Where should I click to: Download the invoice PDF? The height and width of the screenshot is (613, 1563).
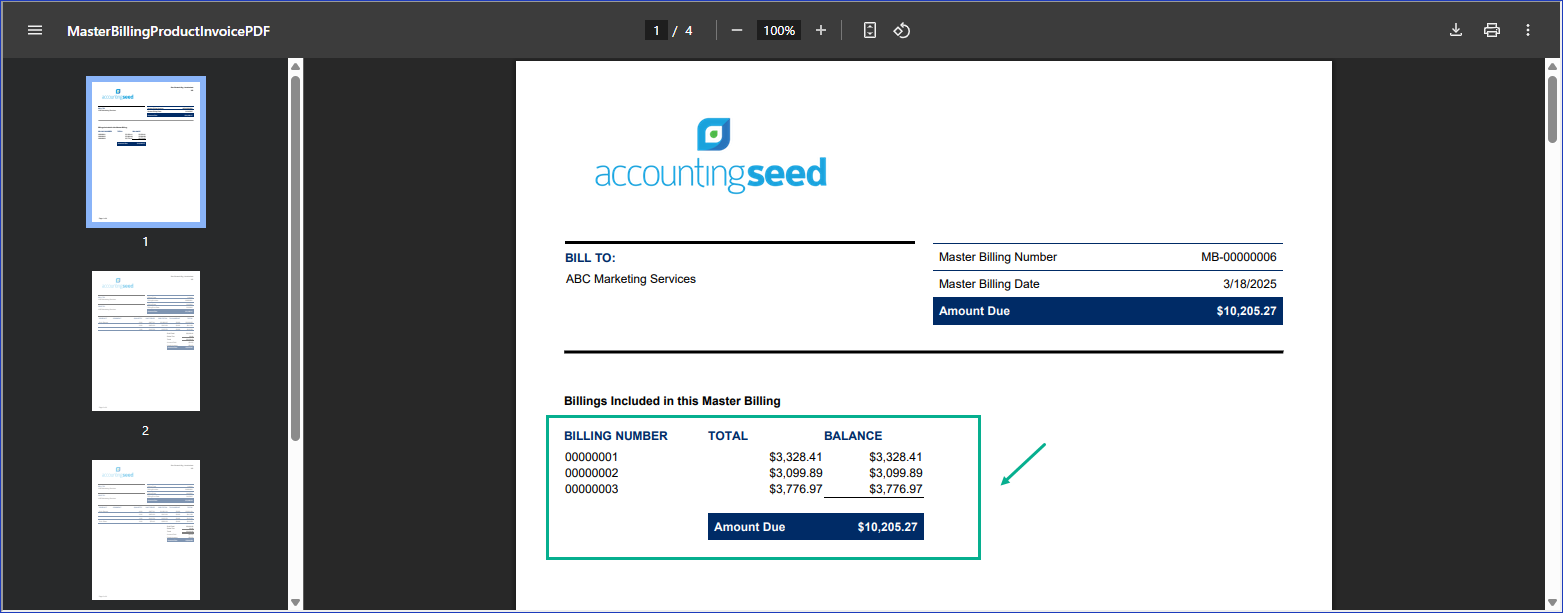point(1456,30)
